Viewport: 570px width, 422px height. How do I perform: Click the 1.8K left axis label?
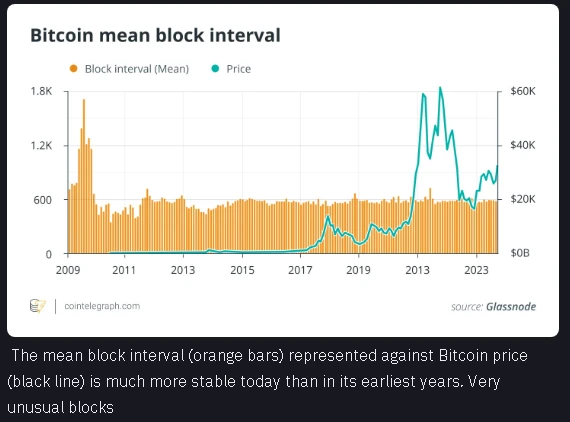point(41,91)
